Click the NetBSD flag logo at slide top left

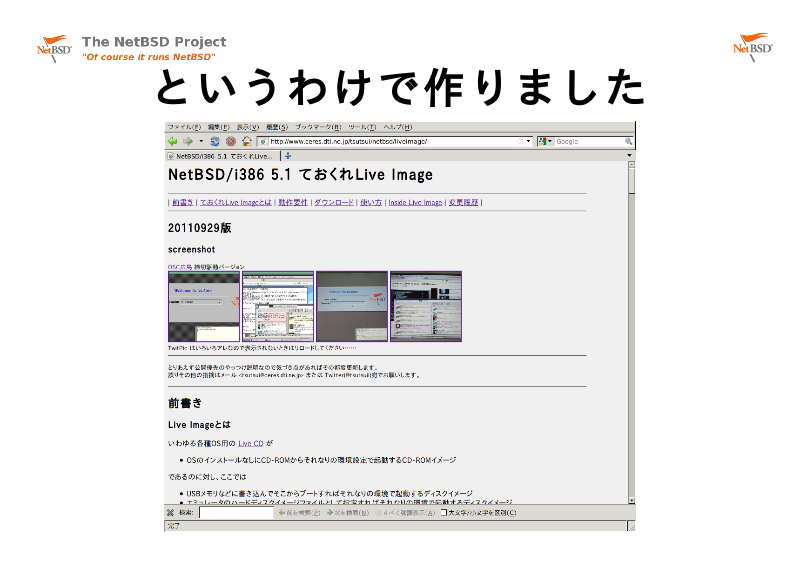pos(54,48)
